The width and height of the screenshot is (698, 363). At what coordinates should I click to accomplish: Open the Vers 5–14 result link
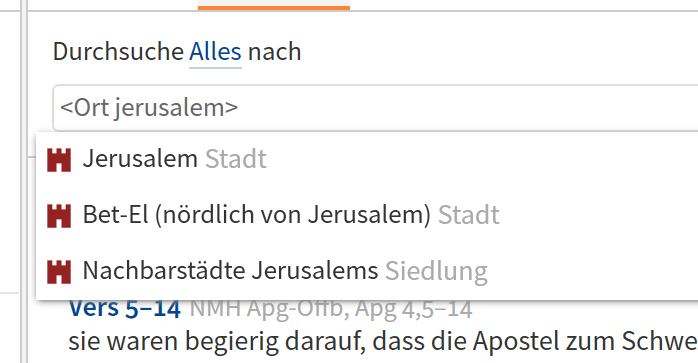point(125,309)
